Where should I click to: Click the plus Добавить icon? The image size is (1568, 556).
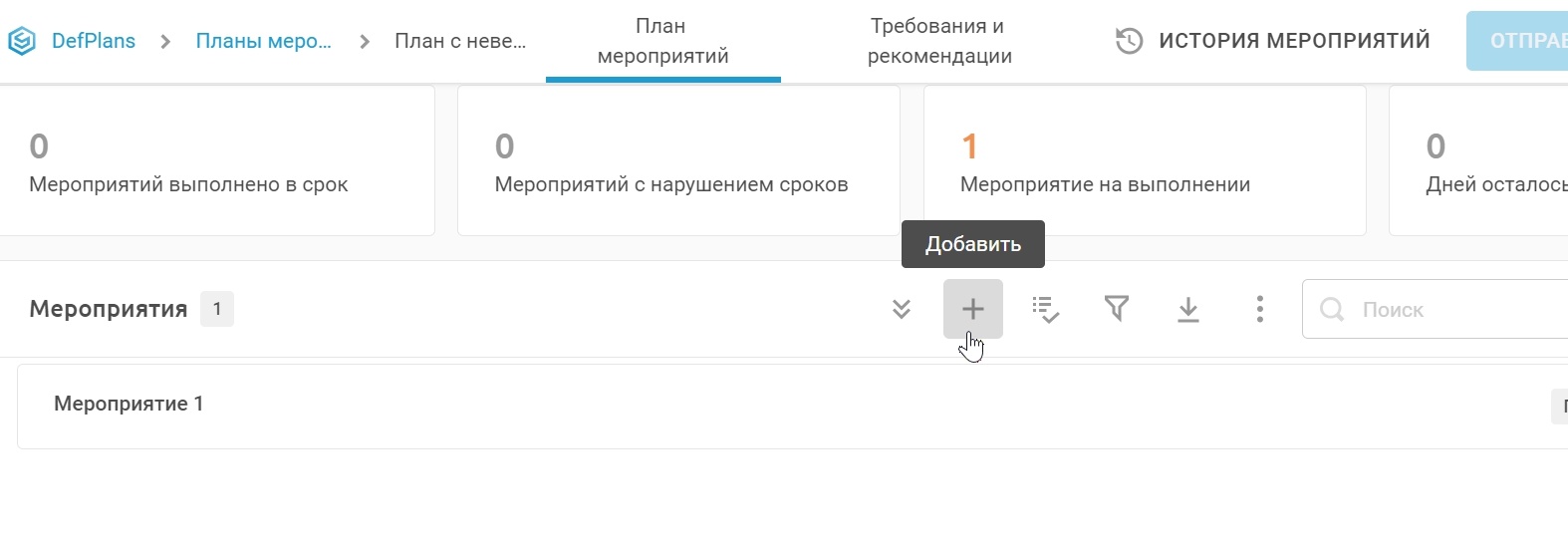[972, 309]
